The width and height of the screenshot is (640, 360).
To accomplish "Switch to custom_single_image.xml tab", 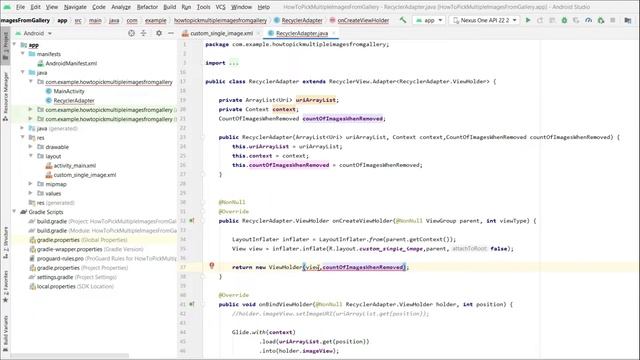I will pos(221,33).
